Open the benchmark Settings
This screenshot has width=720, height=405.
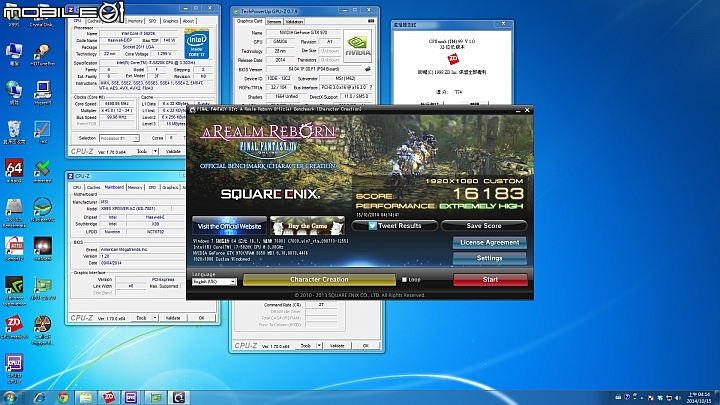(489, 258)
